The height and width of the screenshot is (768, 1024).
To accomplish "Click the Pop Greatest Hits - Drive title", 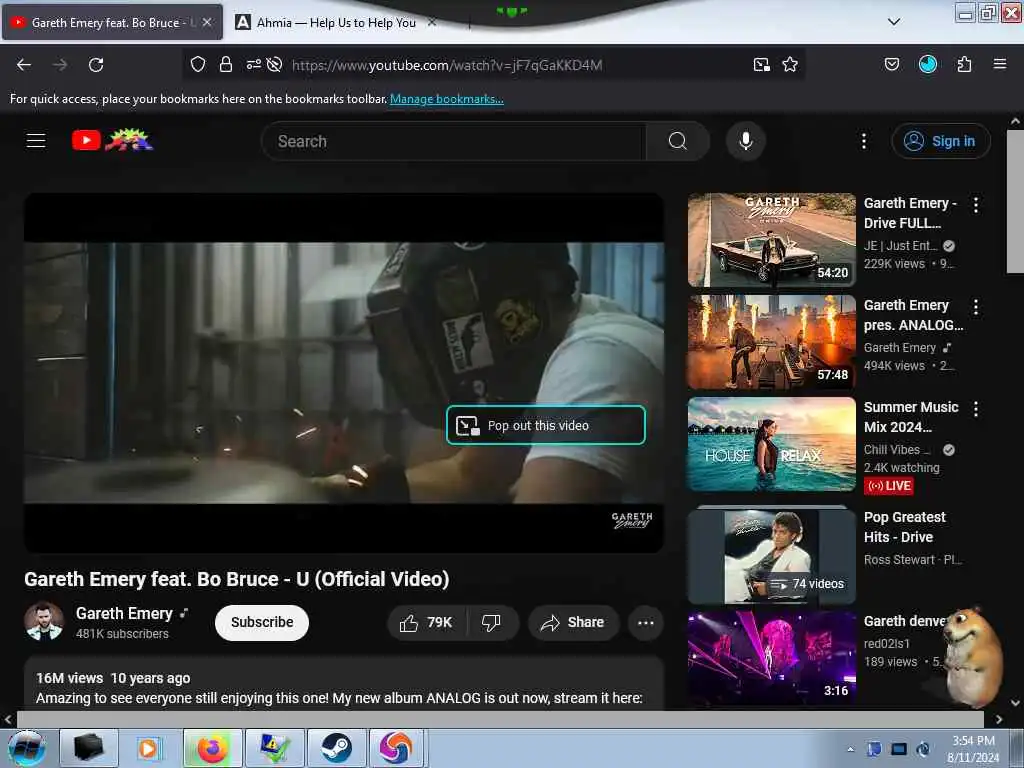I will (904, 527).
